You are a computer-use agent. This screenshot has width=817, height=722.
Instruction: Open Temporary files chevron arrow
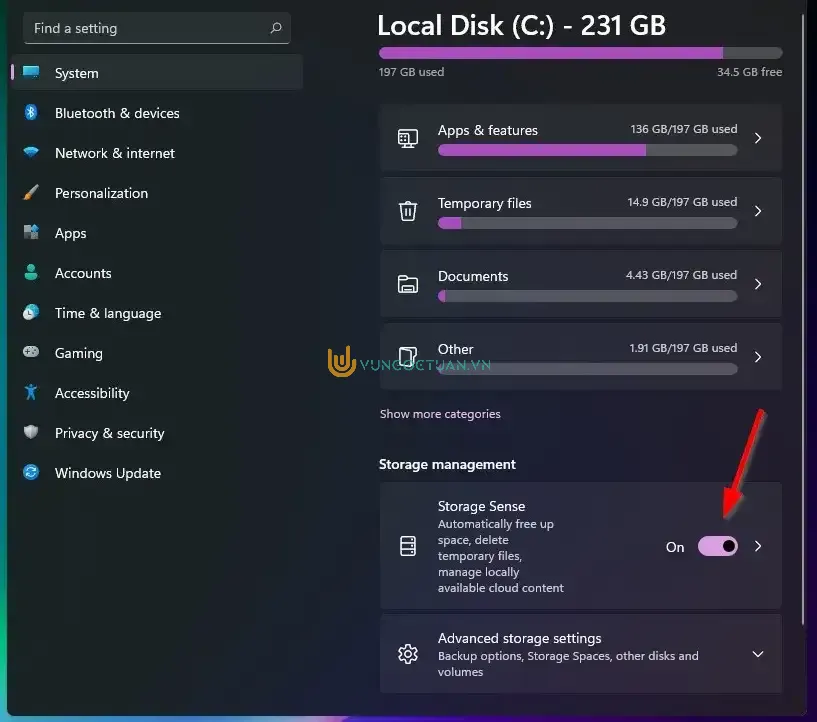pyautogui.click(x=758, y=211)
